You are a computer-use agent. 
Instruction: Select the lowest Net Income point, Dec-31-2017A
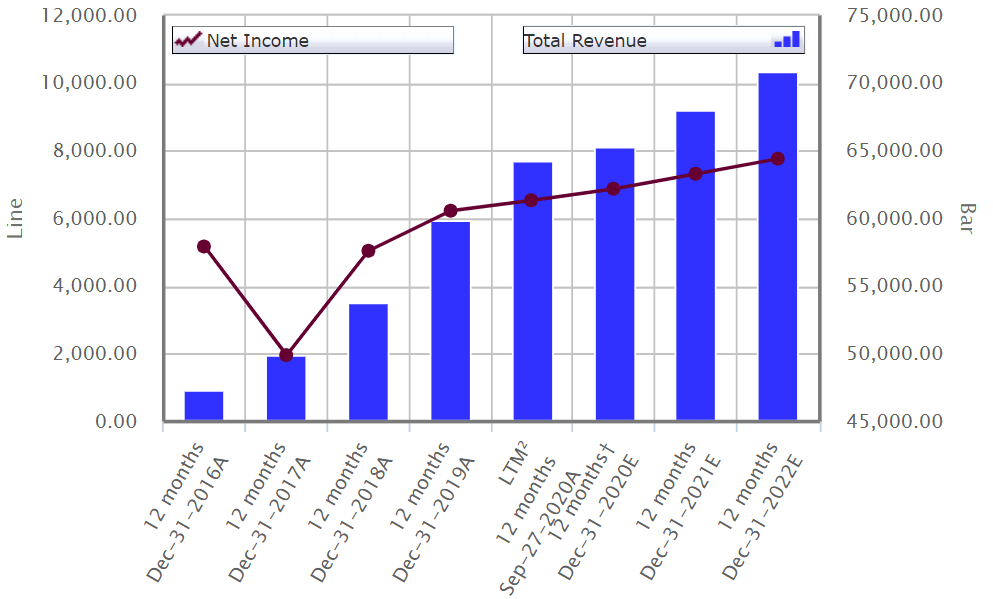[x=286, y=355]
